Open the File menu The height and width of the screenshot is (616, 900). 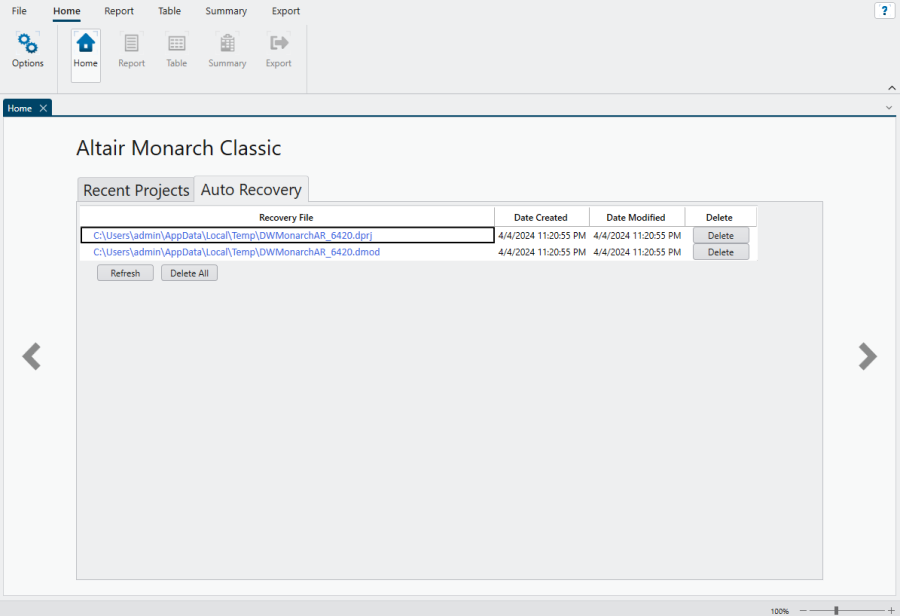click(19, 11)
